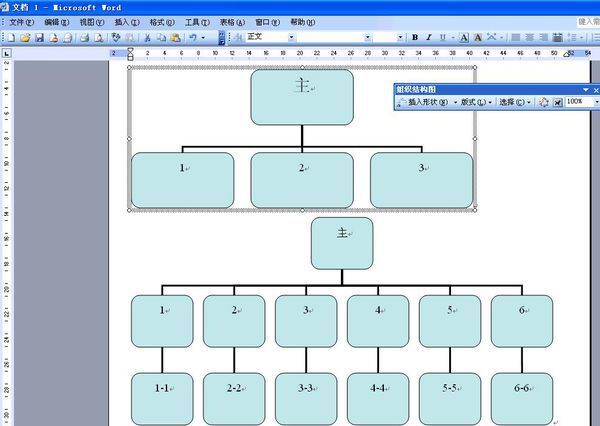Screen dimensions: 600x426
Task: Toggle Italic formatting
Action: 429,37
